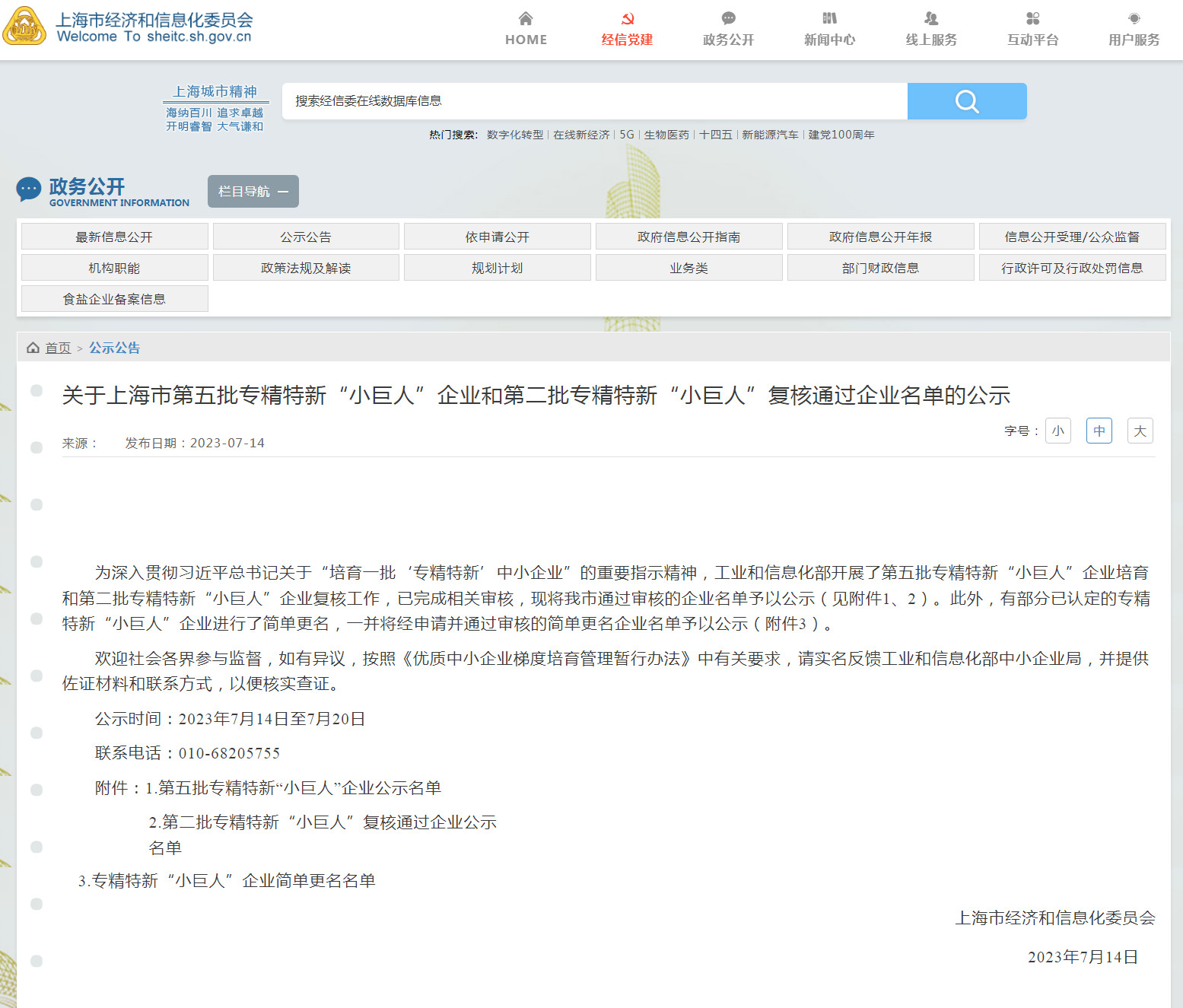Image resolution: width=1183 pixels, height=1008 pixels.
Task: Open 用户服务 using the globe icon
Action: click(1133, 18)
